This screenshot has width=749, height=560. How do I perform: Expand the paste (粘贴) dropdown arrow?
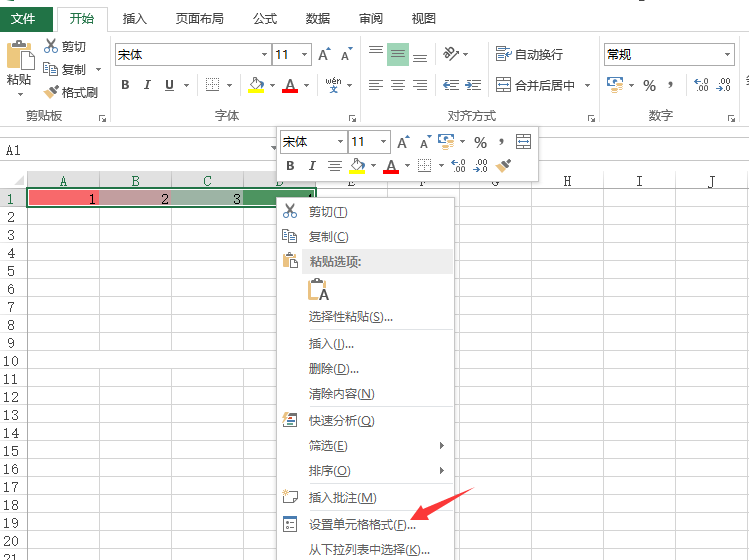click(20, 95)
